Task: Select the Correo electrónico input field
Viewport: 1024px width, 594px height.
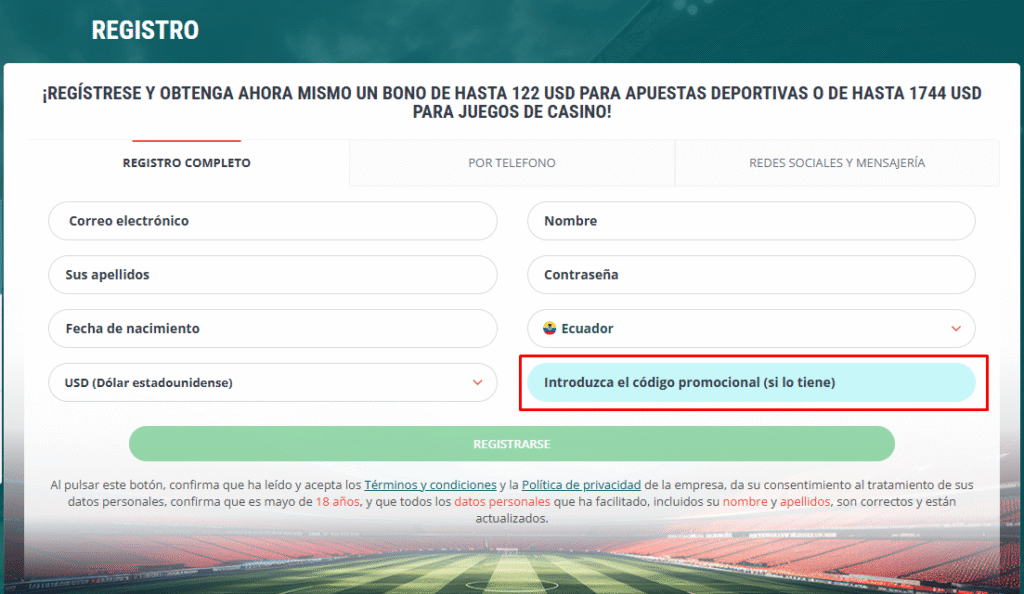Action: coord(273,221)
